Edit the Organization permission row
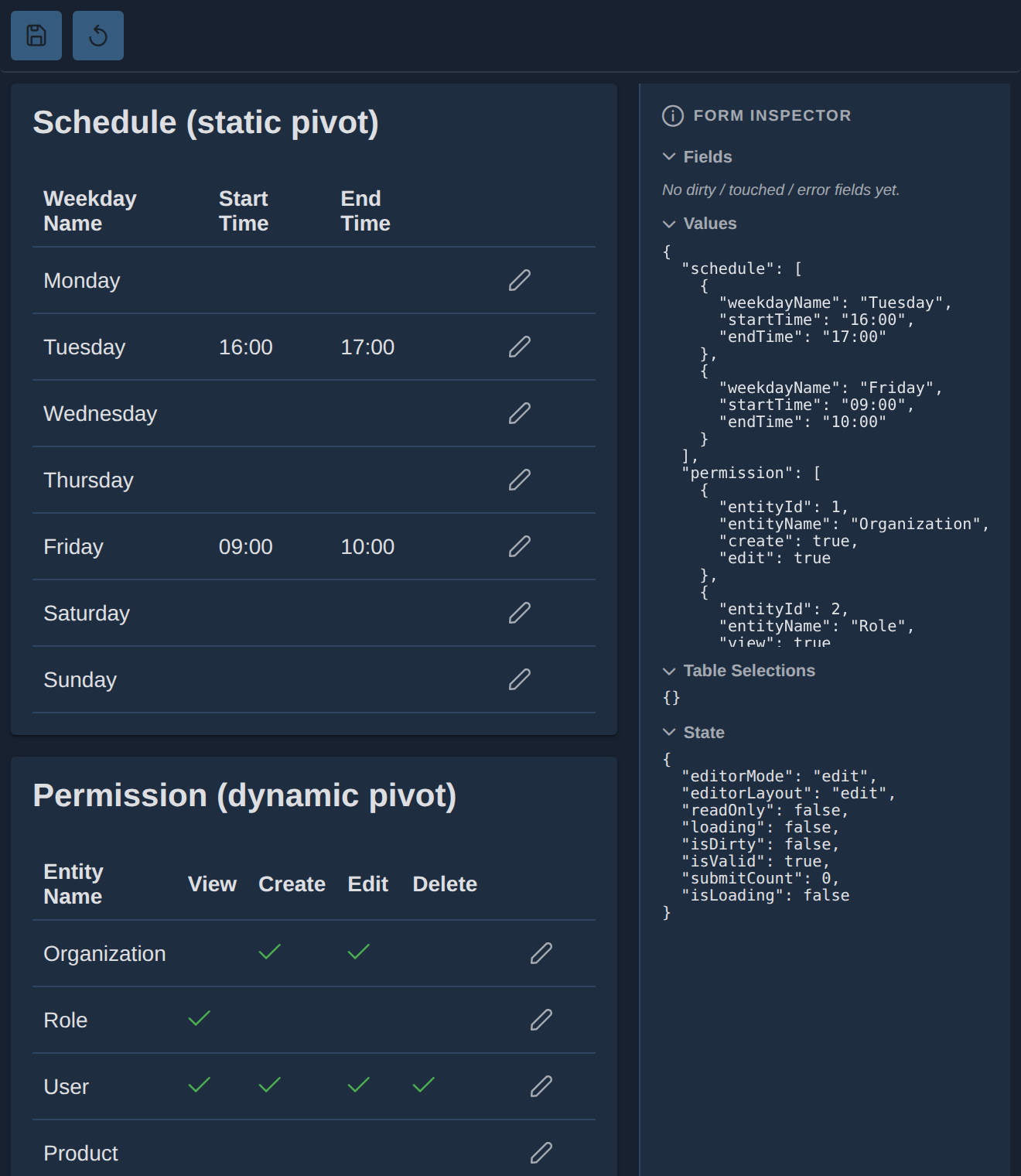Viewport: 1021px width, 1176px height. coord(541,953)
